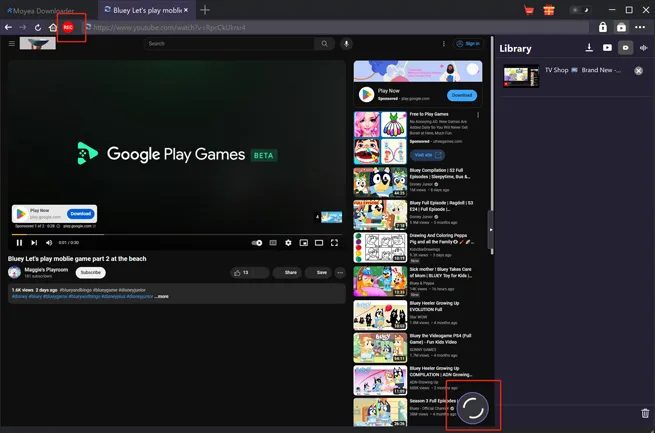Open a new tab with plus button
The width and height of the screenshot is (655, 433).
pos(205,10)
